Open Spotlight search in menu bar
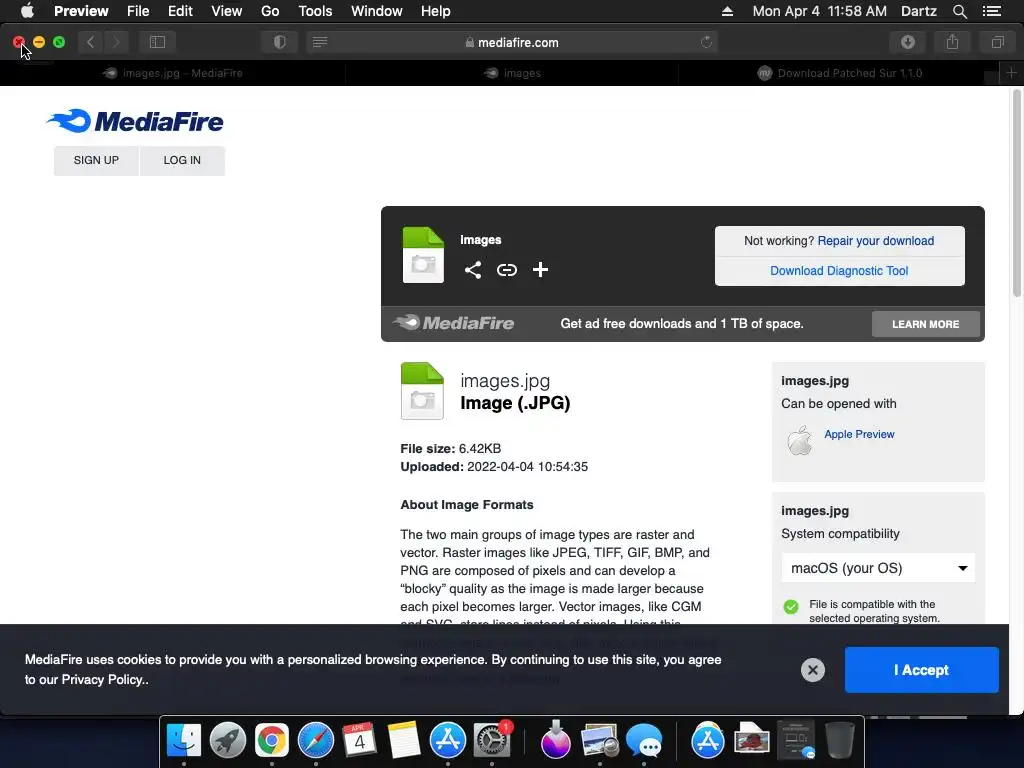This screenshot has width=1024, height=768. [959, 11]
